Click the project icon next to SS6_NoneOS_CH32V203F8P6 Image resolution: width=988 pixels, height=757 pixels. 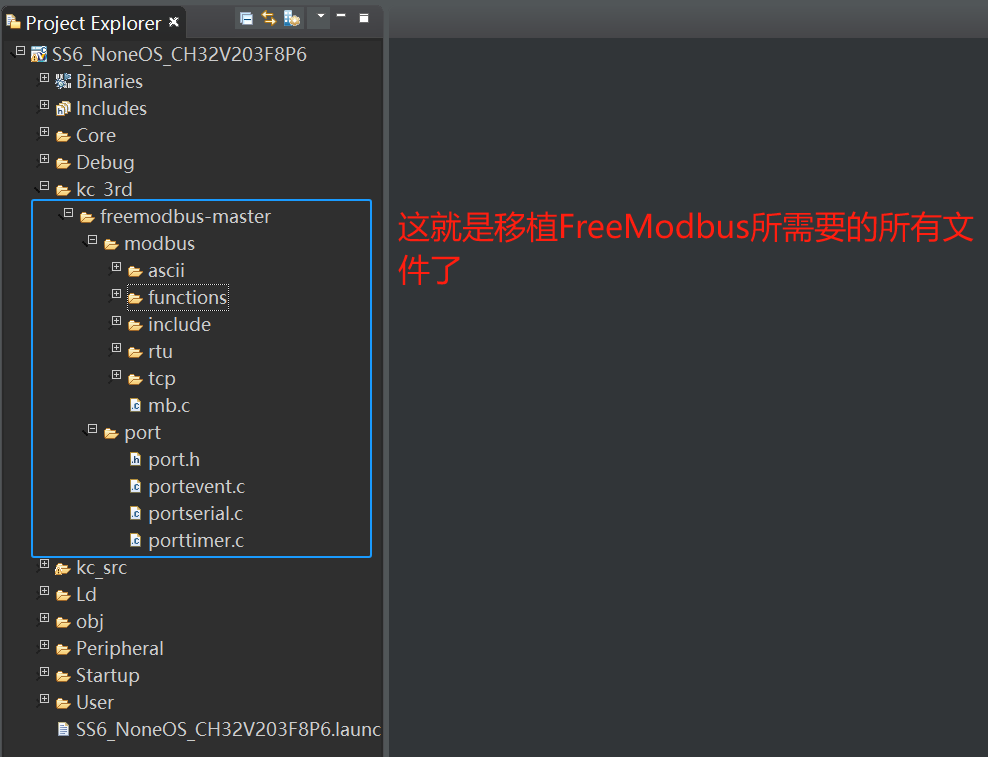[38, 54]
